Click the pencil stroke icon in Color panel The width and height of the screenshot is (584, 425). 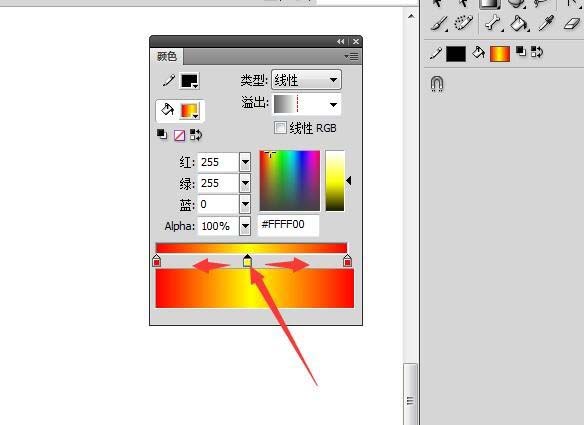click(x=169, y=80)
